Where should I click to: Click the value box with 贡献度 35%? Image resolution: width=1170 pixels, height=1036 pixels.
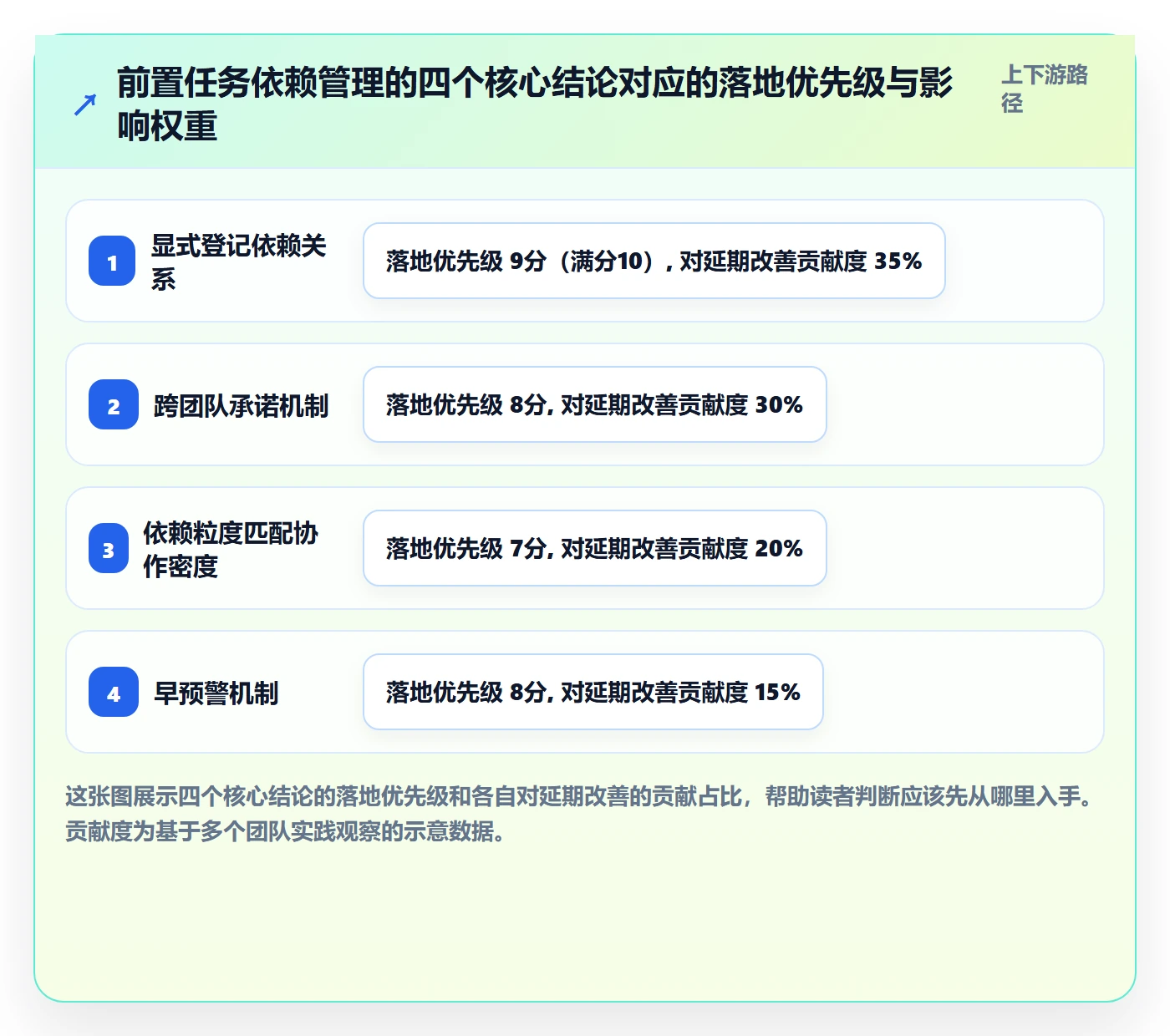(x=654, y=261)
